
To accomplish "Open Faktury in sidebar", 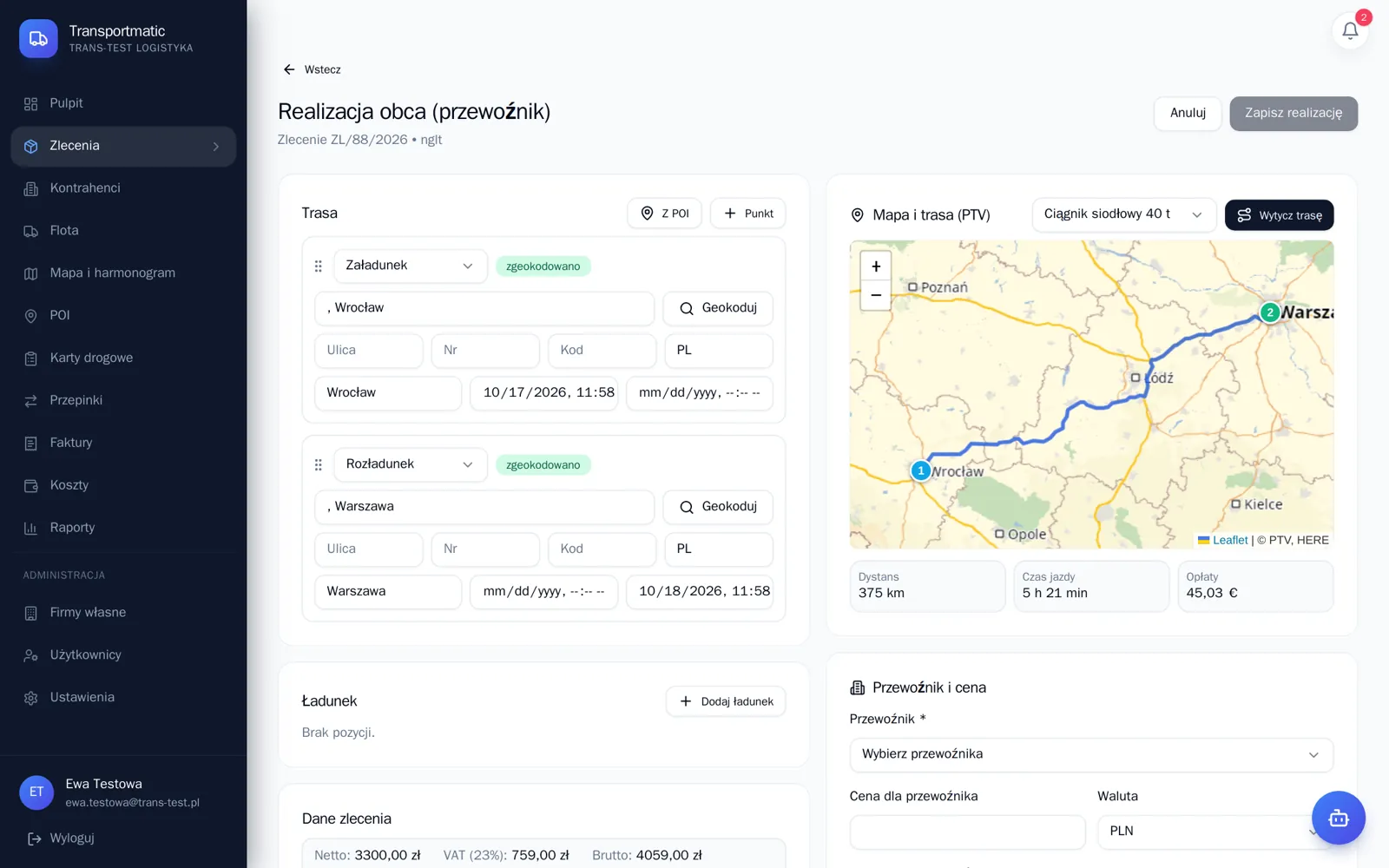I will point(123,444).
